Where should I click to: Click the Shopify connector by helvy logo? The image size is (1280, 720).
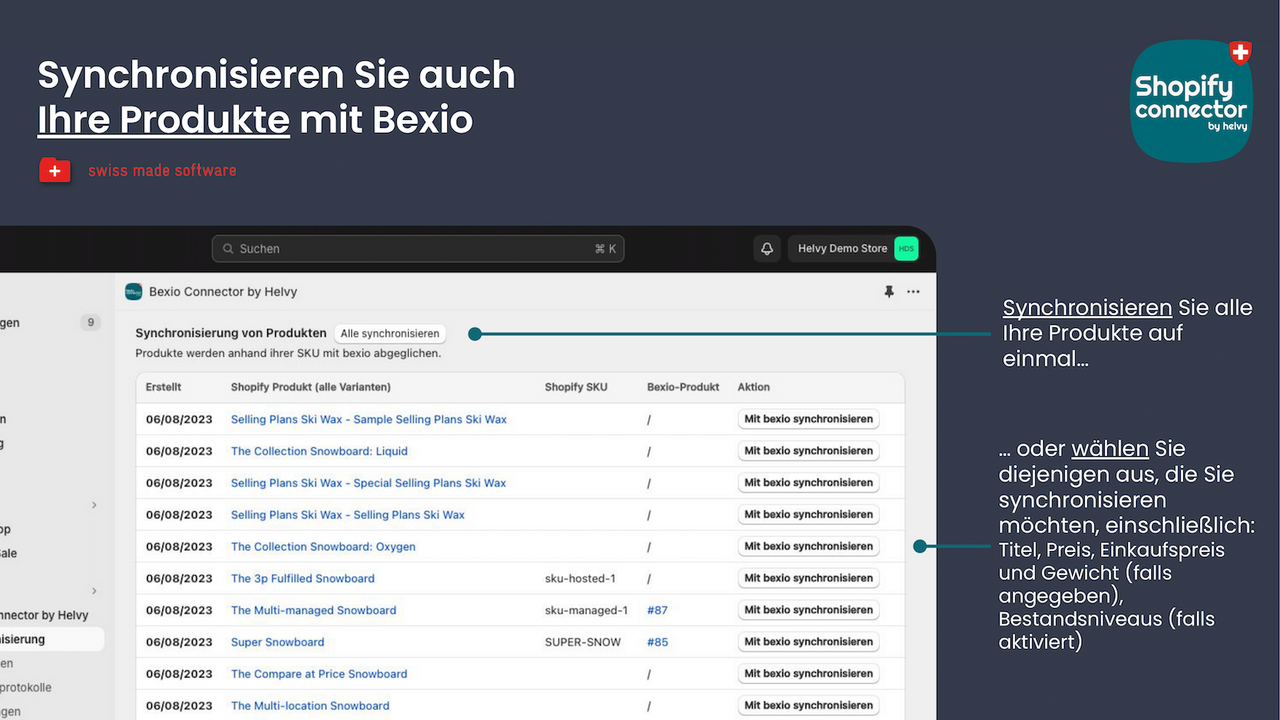1191,100
